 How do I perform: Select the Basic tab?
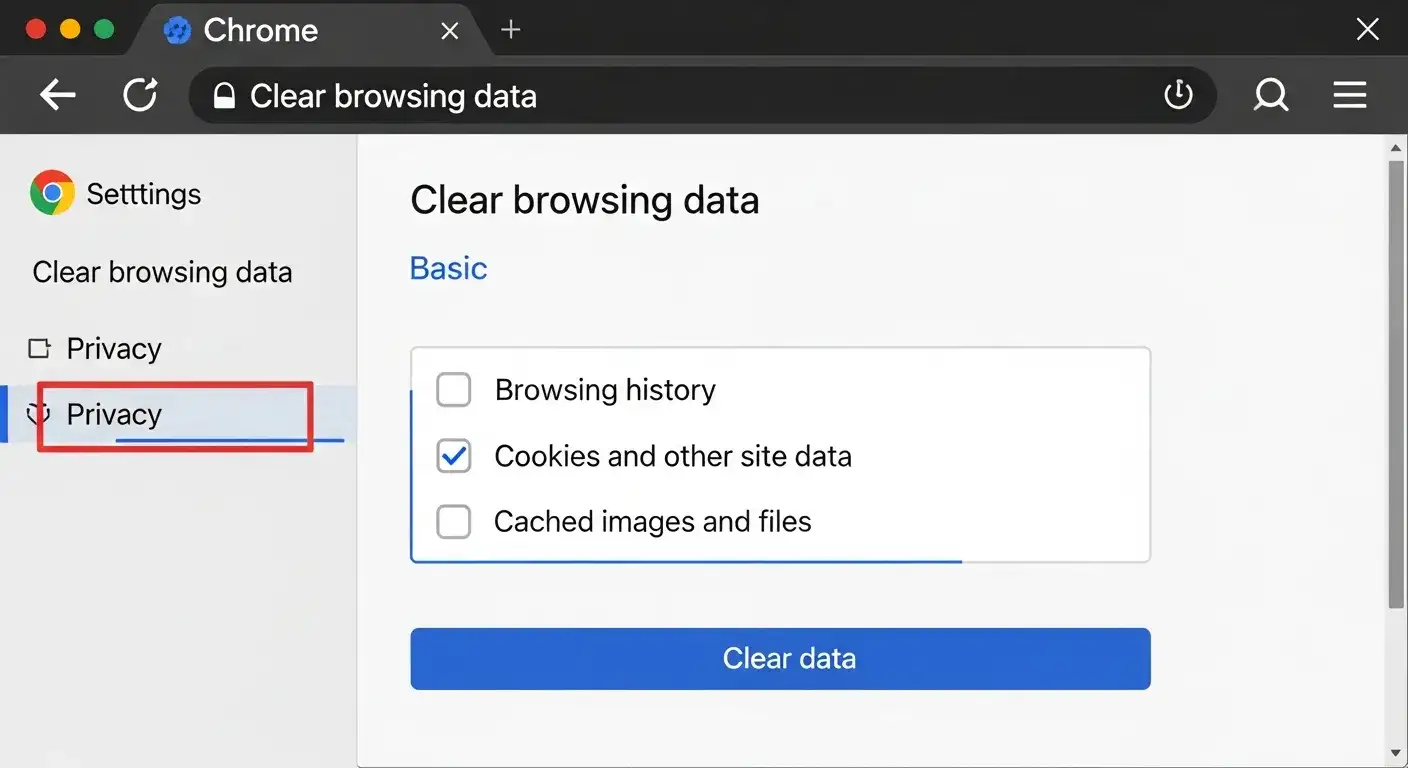[447, 267]
